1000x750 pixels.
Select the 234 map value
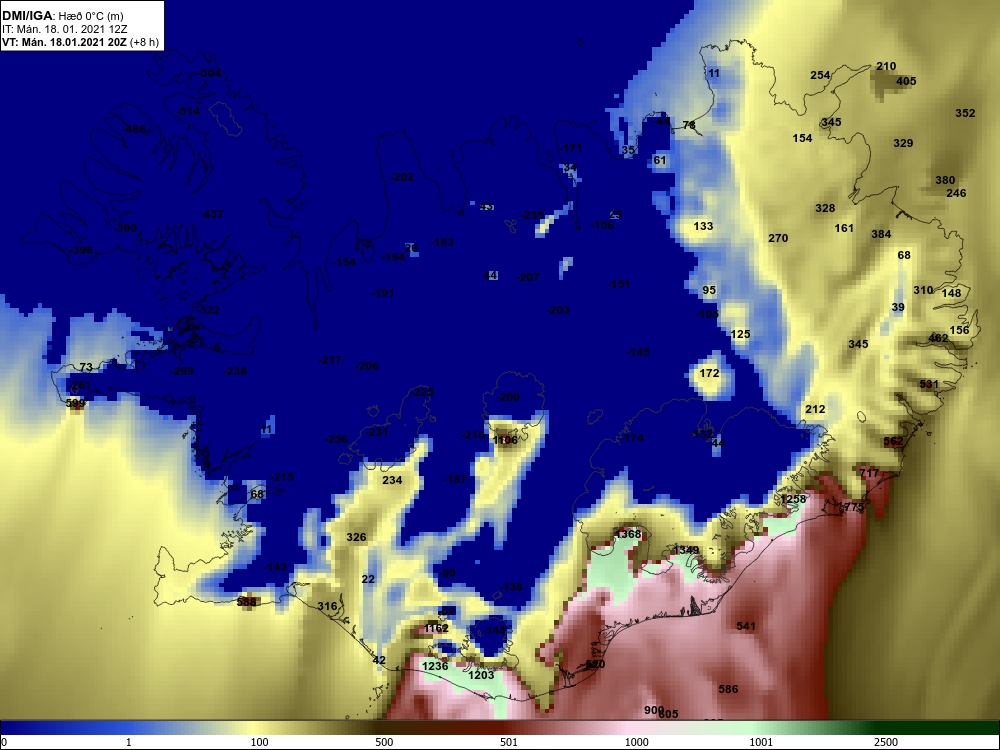[392, 480]
